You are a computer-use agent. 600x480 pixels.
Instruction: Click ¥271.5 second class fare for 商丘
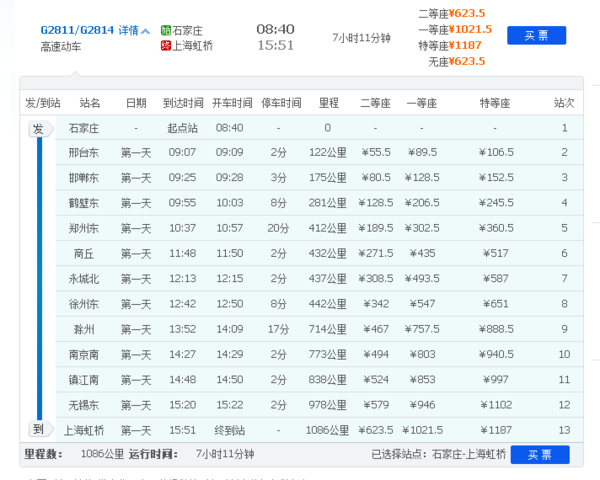(x=376, y=254)
